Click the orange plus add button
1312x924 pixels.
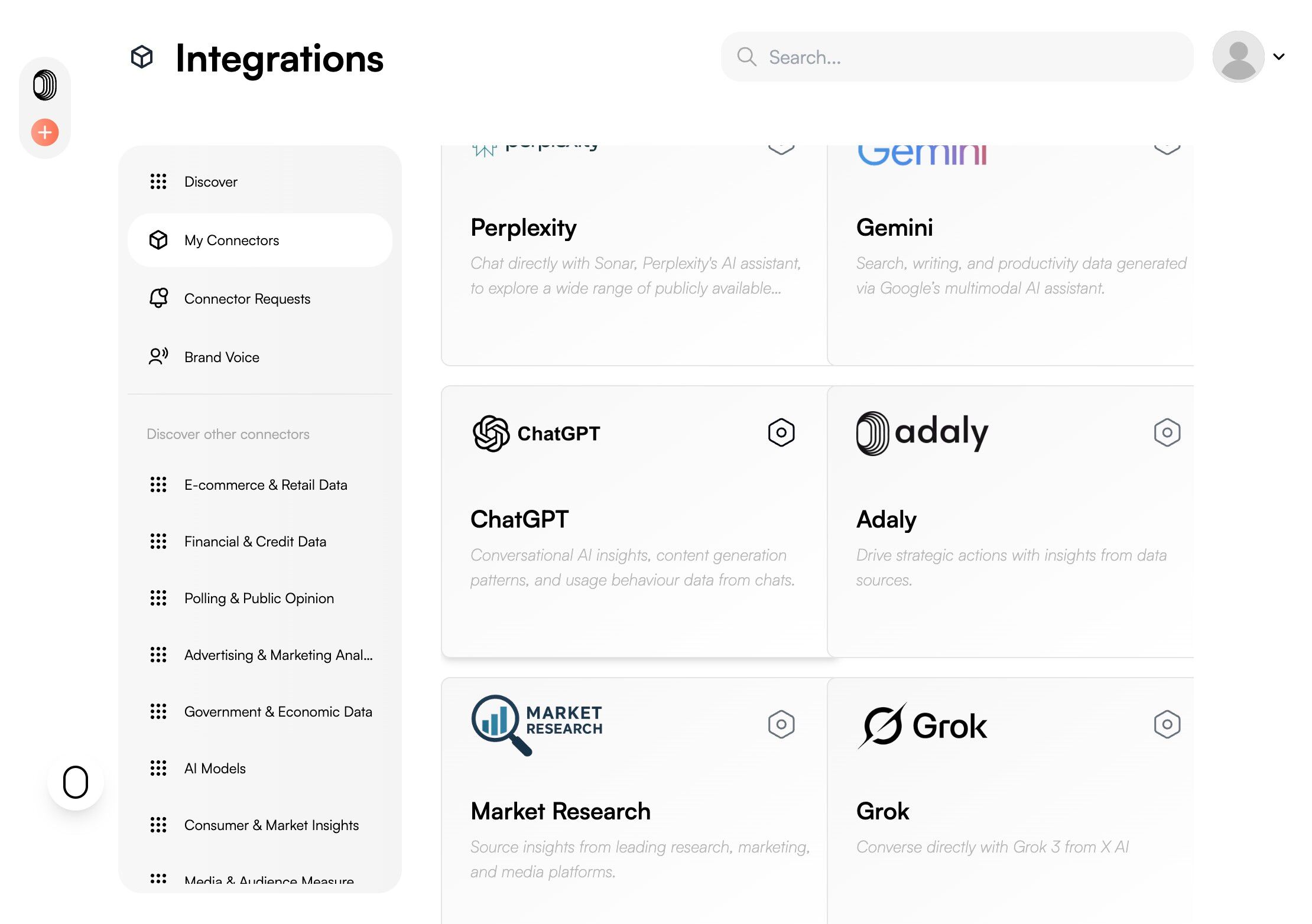45,132
